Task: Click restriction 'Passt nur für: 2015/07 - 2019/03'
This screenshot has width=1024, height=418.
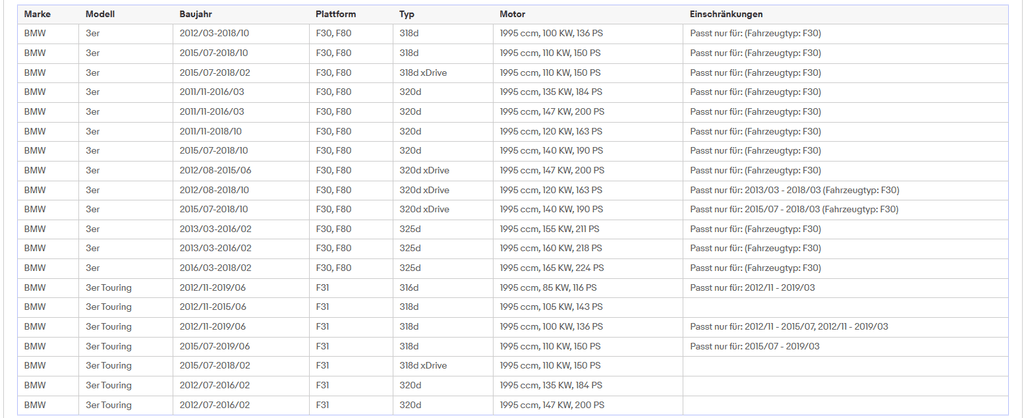Action: coord(754,346)
